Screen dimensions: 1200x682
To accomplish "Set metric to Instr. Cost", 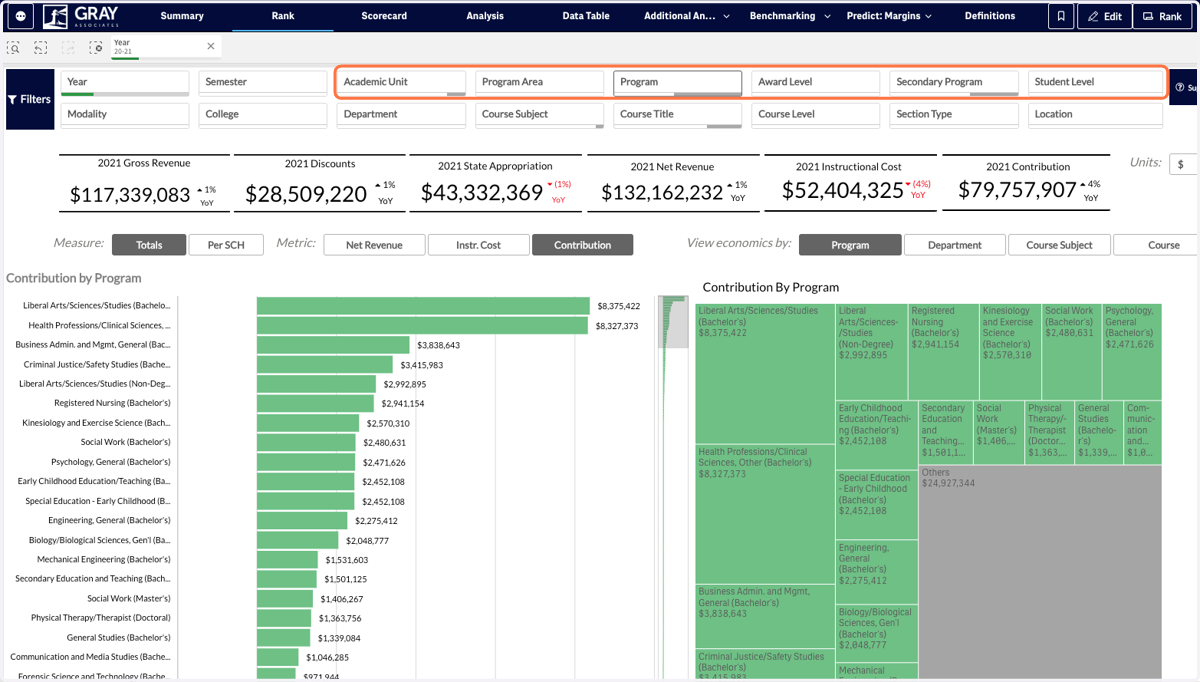I will 478,245.
